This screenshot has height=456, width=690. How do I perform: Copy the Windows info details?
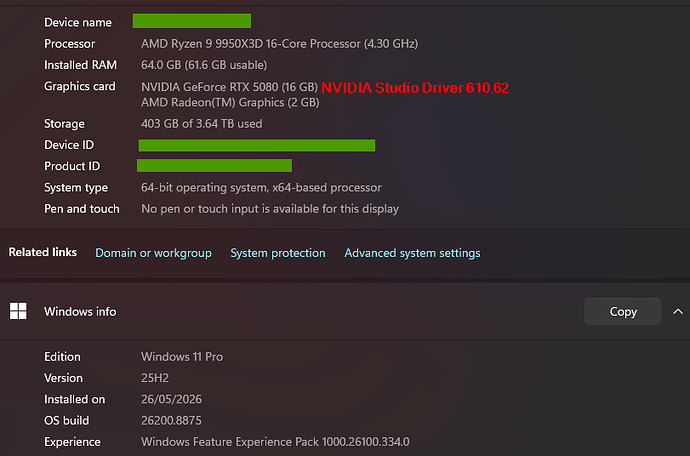[623, 312]
